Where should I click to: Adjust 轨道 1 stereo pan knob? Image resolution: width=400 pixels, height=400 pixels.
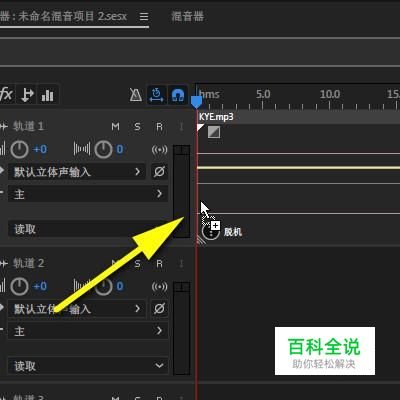point(103,149)
